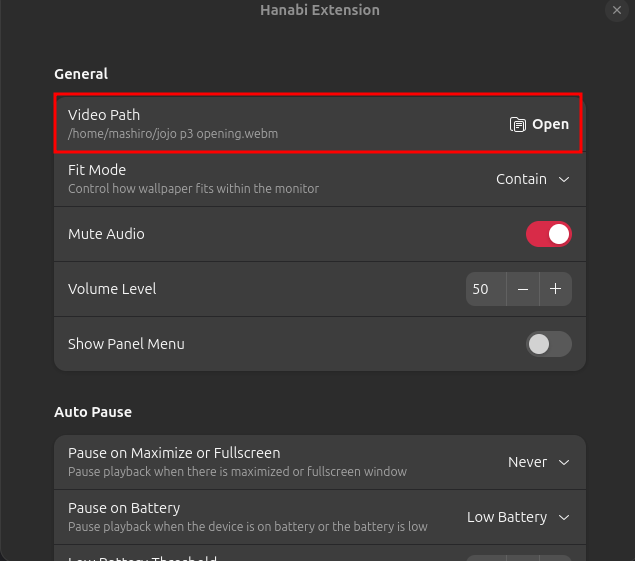
Task: Click the Mute Audio row label
Action: tap(106, 234)
